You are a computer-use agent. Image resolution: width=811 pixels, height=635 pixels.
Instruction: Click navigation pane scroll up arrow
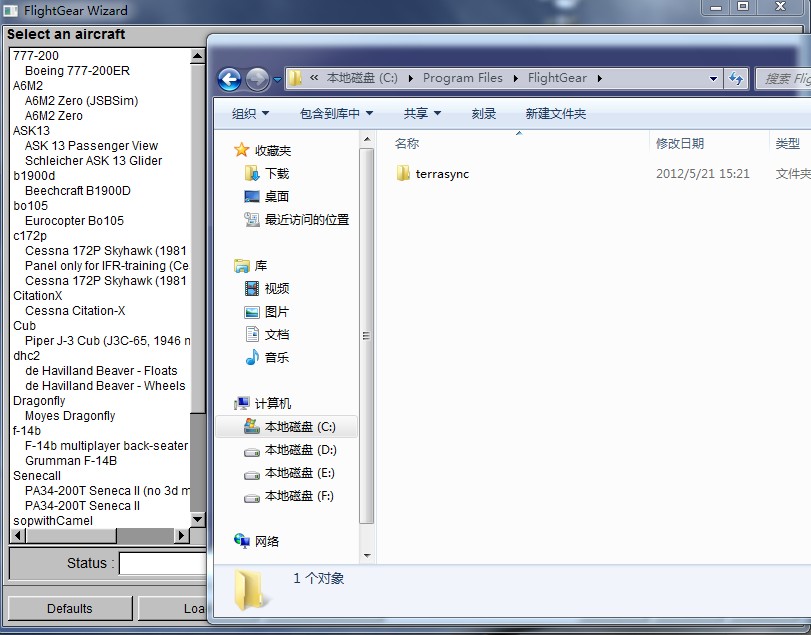(x=367, y=139)
